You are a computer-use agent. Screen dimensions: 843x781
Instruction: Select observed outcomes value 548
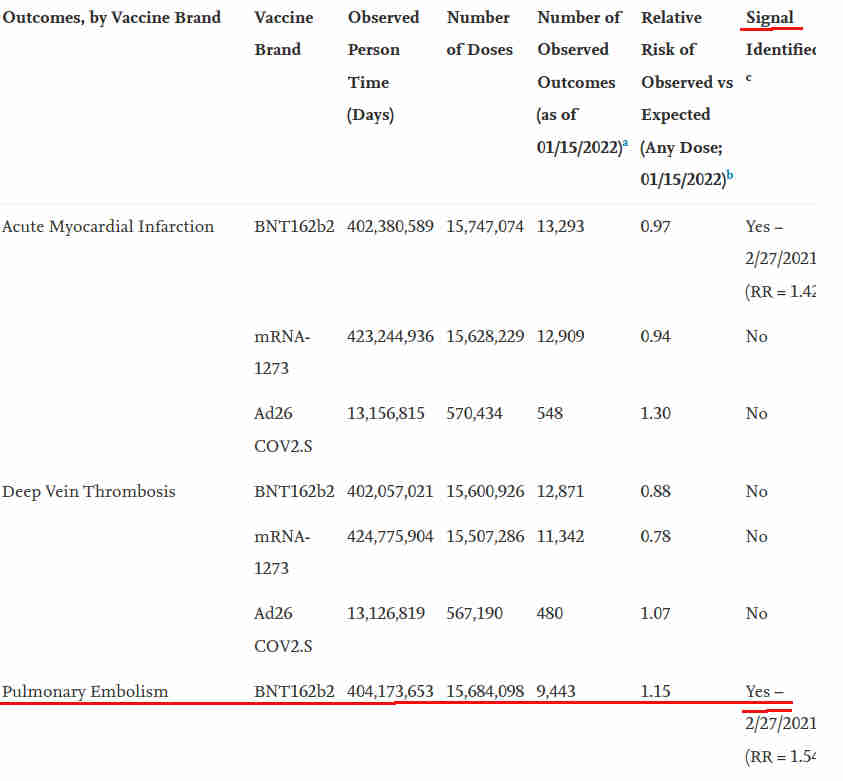549,413
